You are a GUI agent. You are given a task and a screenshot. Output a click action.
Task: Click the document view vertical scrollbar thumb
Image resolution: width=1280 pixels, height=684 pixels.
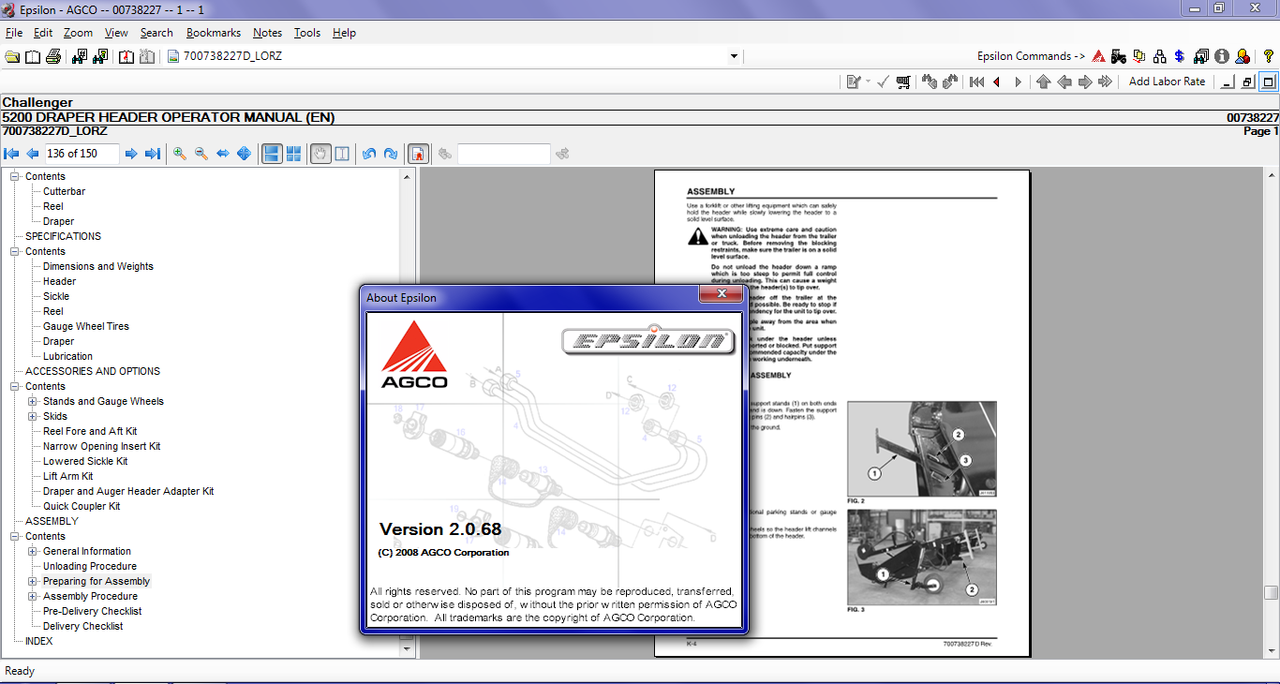[1271, 592]
